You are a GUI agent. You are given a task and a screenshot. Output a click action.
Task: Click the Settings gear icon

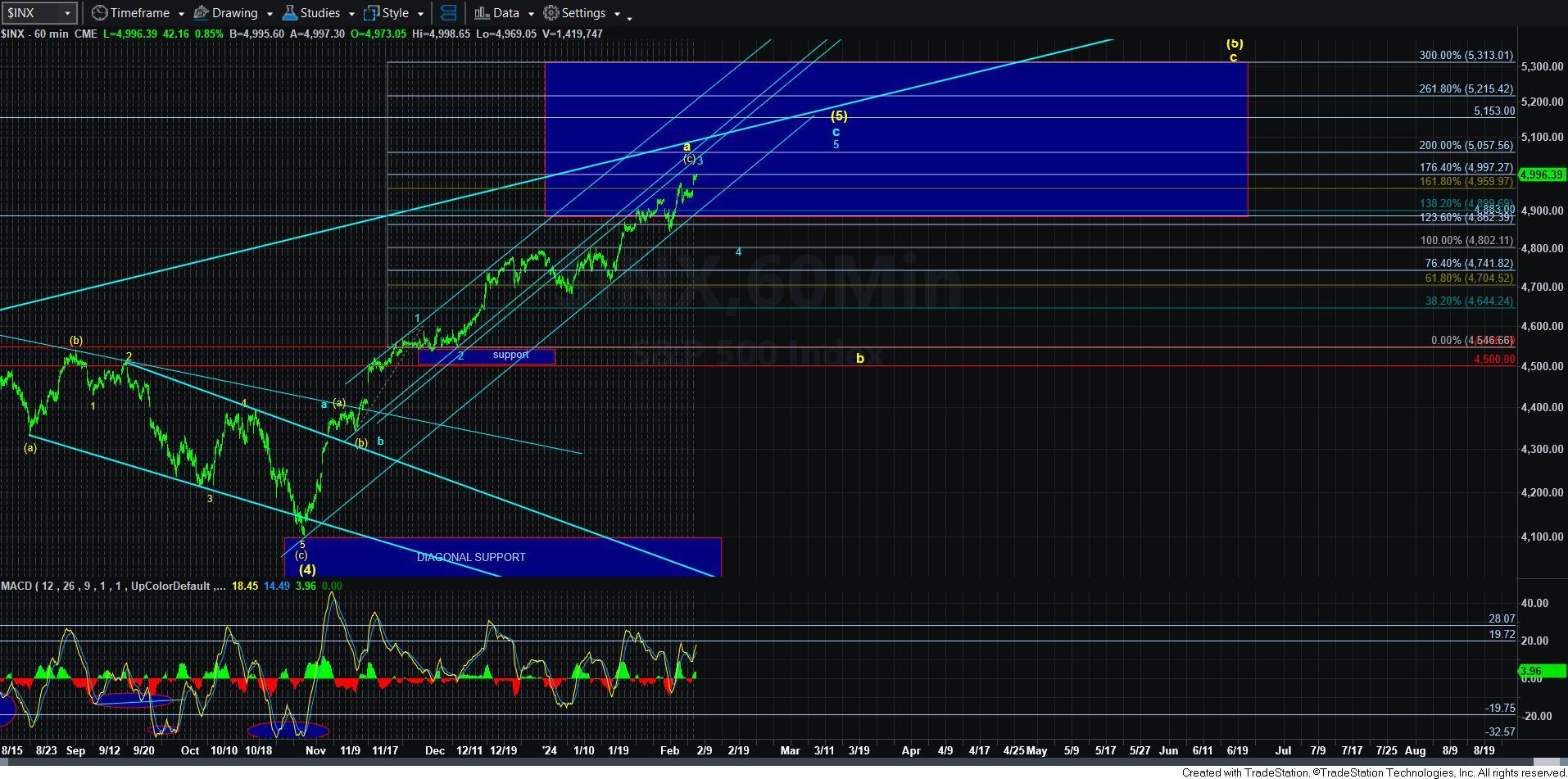pyautogui.click(x=551, y=13)
